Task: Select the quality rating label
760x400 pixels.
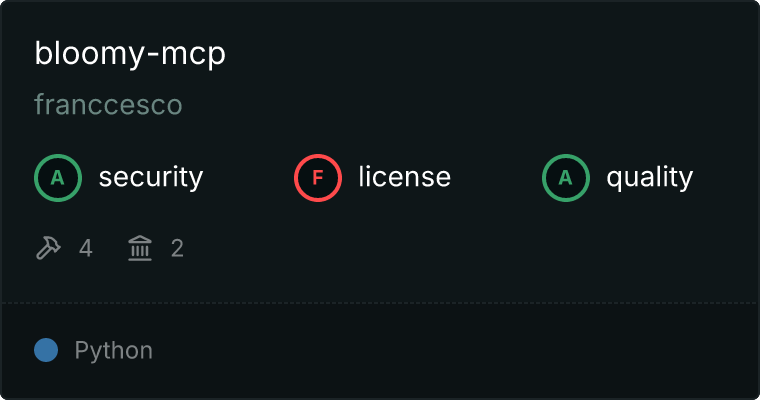Action: point(649,177)
